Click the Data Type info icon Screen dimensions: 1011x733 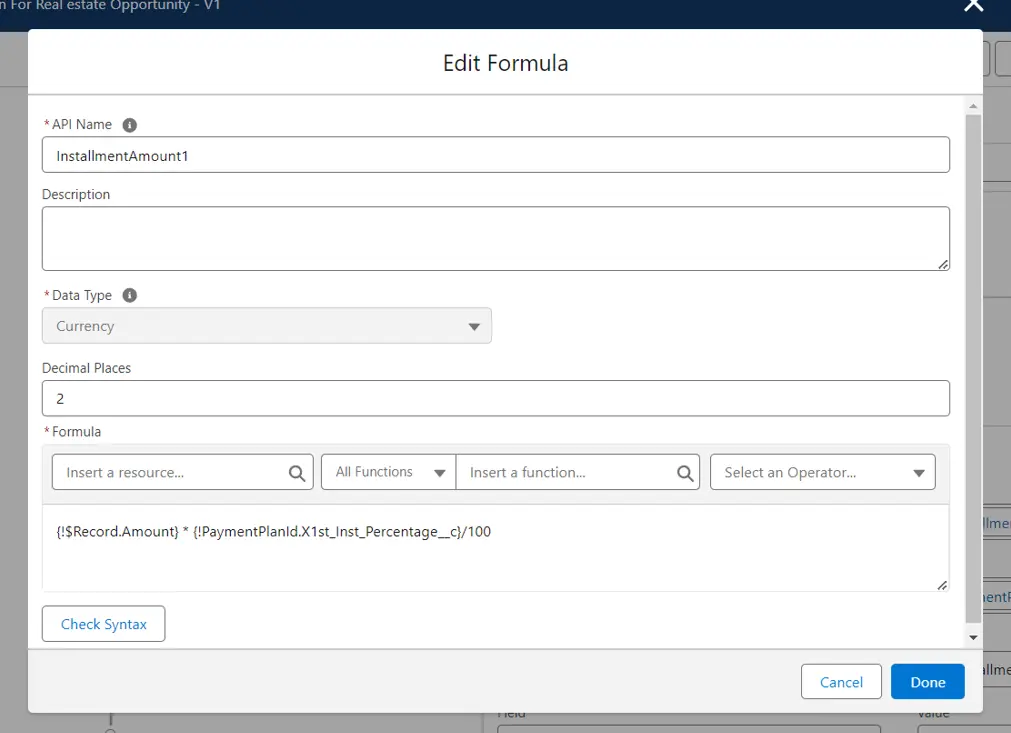tap(129, 296)
